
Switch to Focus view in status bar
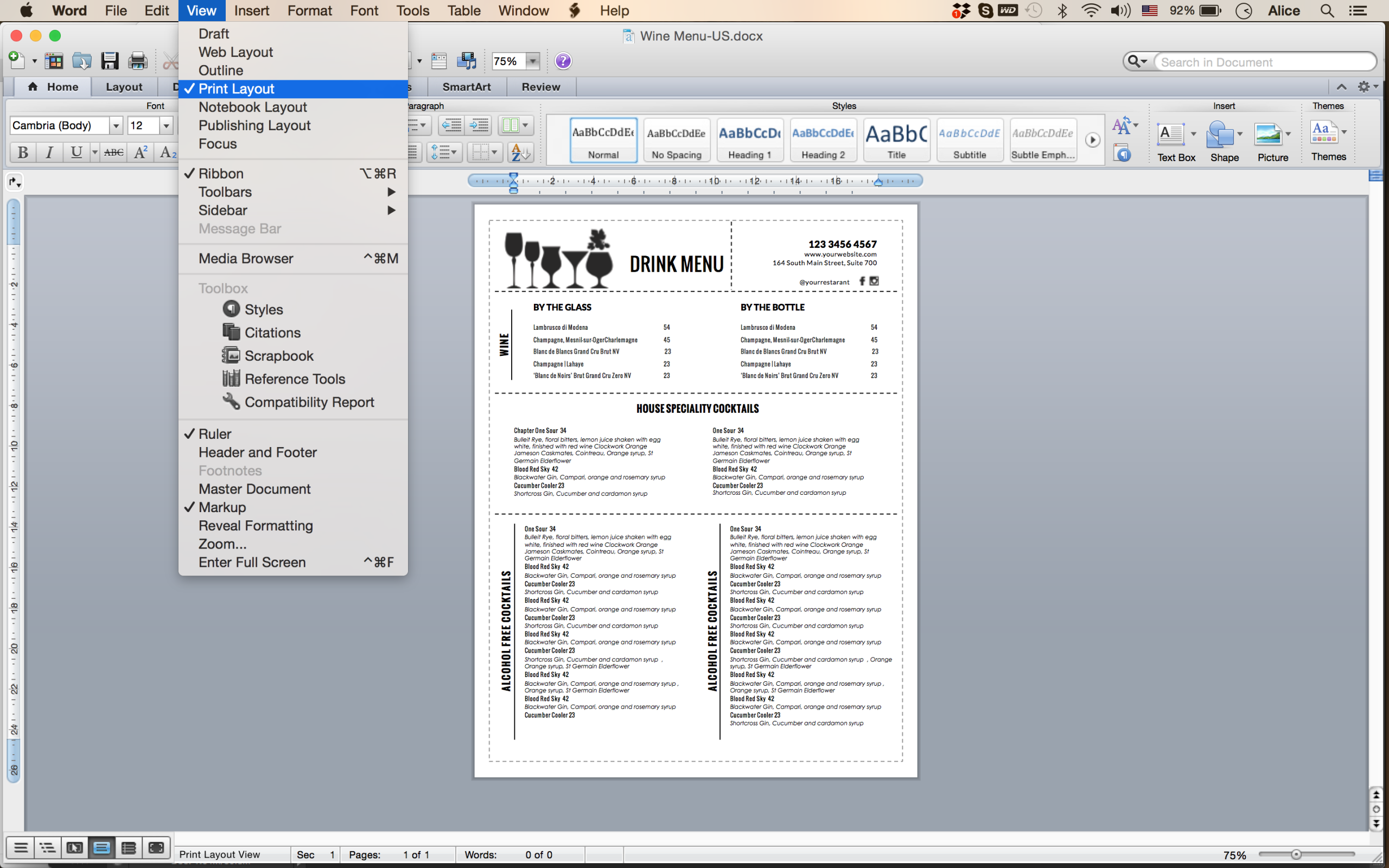(156, 848)
